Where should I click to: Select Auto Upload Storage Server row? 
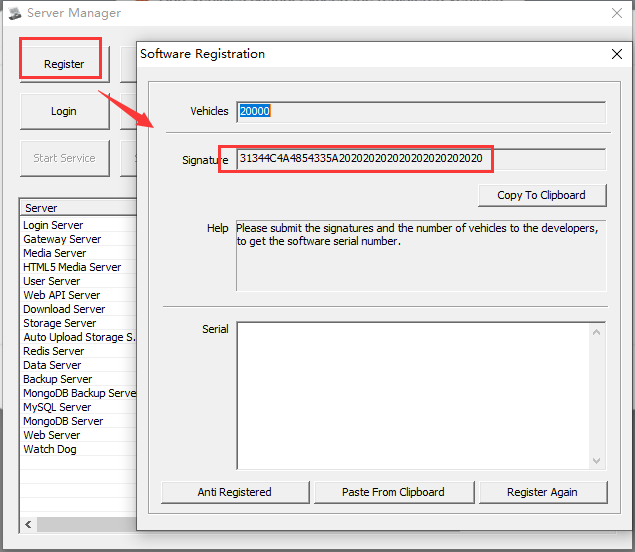[79, 337]
